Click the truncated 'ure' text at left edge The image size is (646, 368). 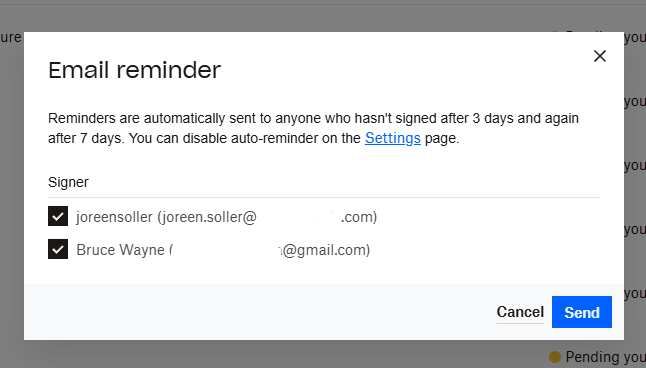click(10, 37)
